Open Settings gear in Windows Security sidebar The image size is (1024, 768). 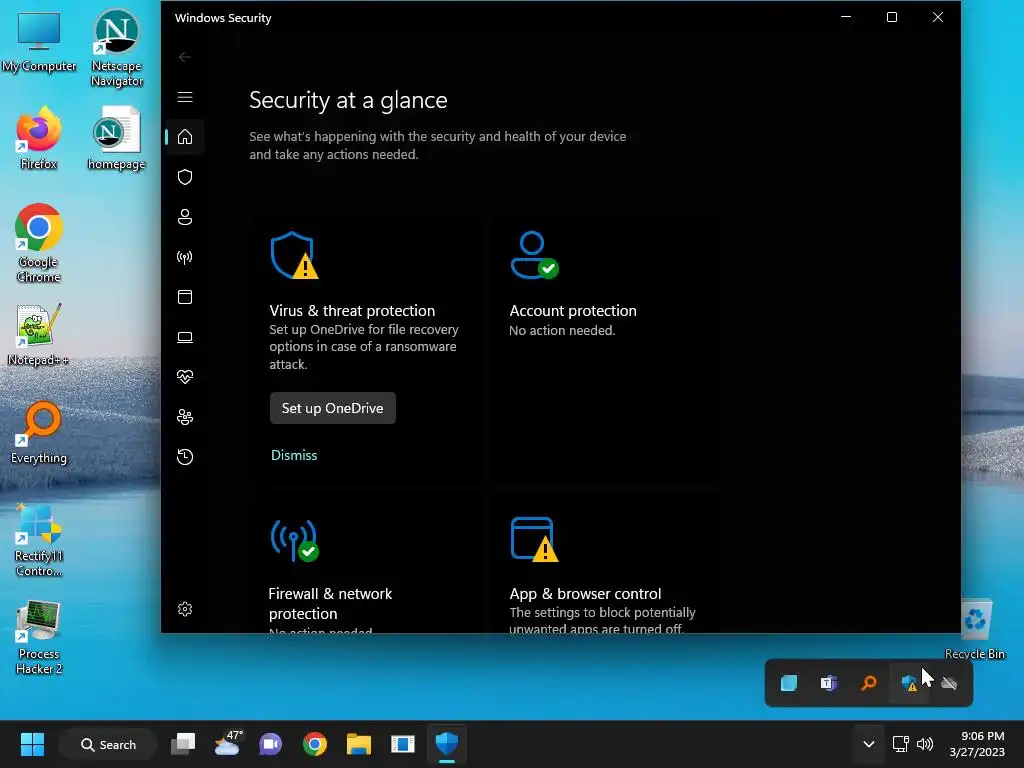(185, 609)
